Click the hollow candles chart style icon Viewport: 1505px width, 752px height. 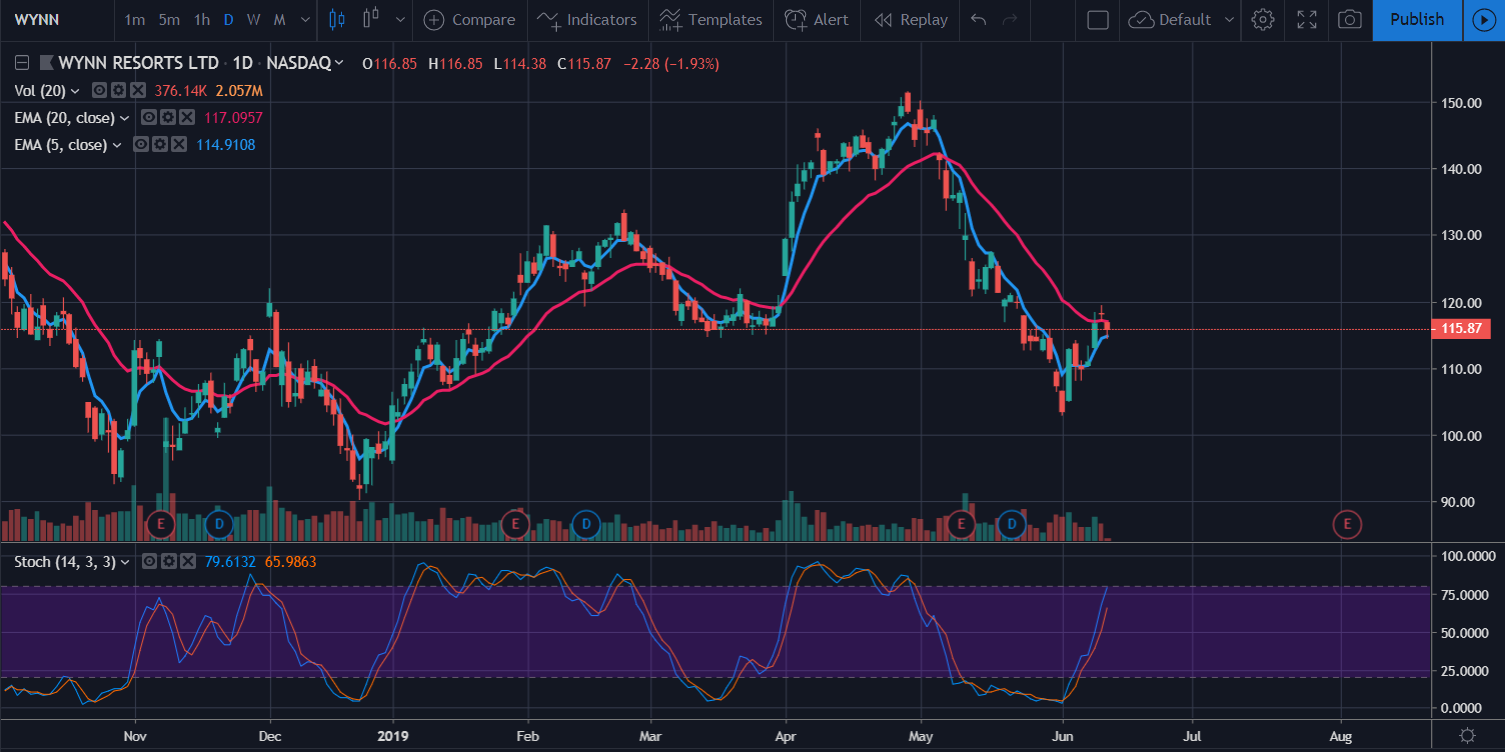click(x=372, y=19)
